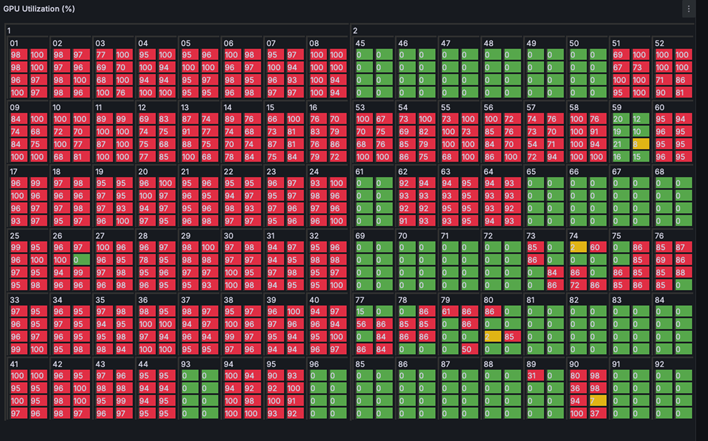
Task: Open the panel's three-dot options menu
Action: (687, 8)
